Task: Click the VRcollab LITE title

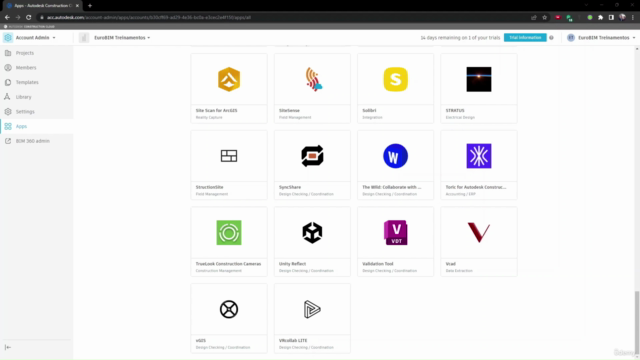Action: click(293, 341)
